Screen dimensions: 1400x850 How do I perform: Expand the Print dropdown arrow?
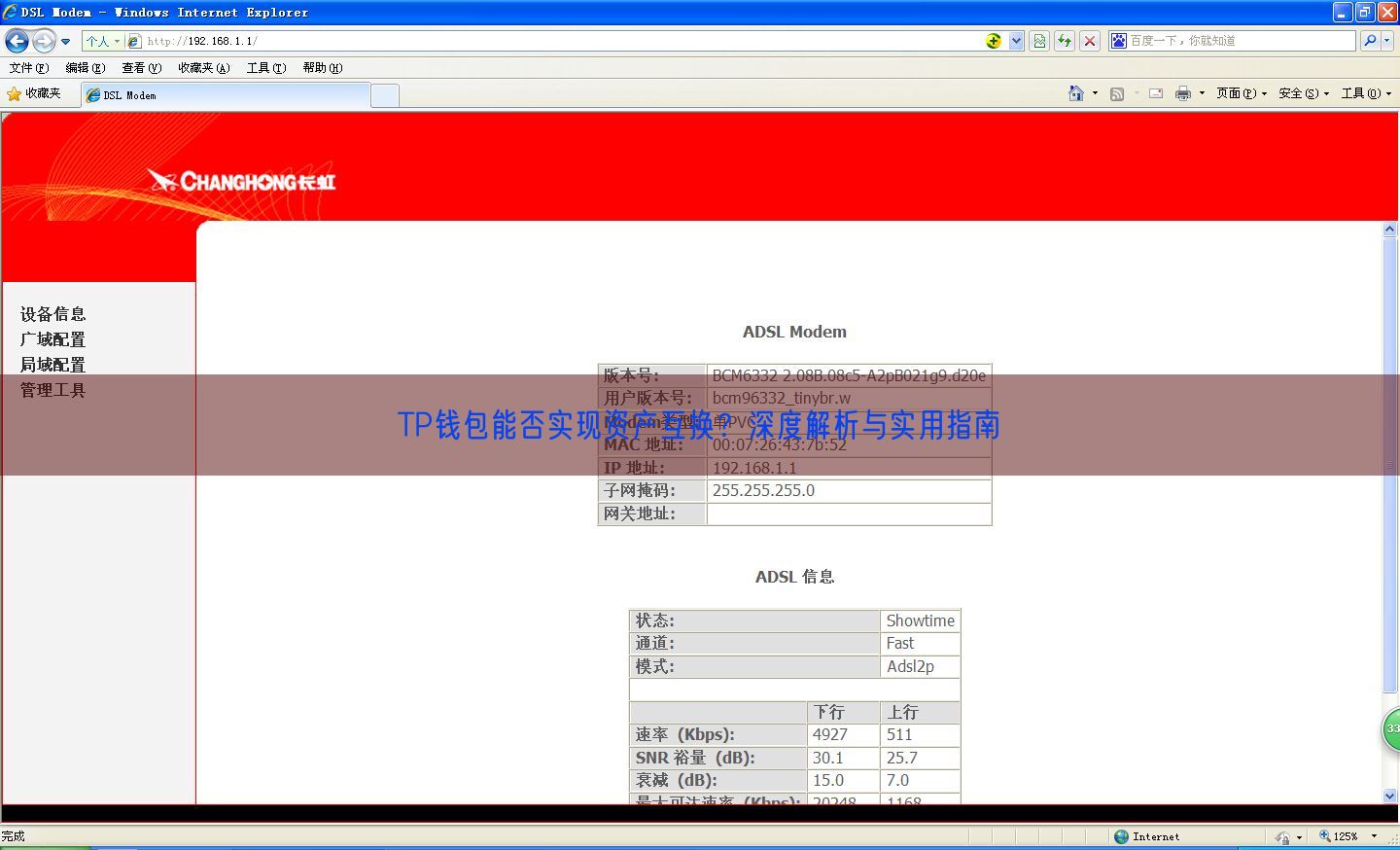[x=1202, y=93]
